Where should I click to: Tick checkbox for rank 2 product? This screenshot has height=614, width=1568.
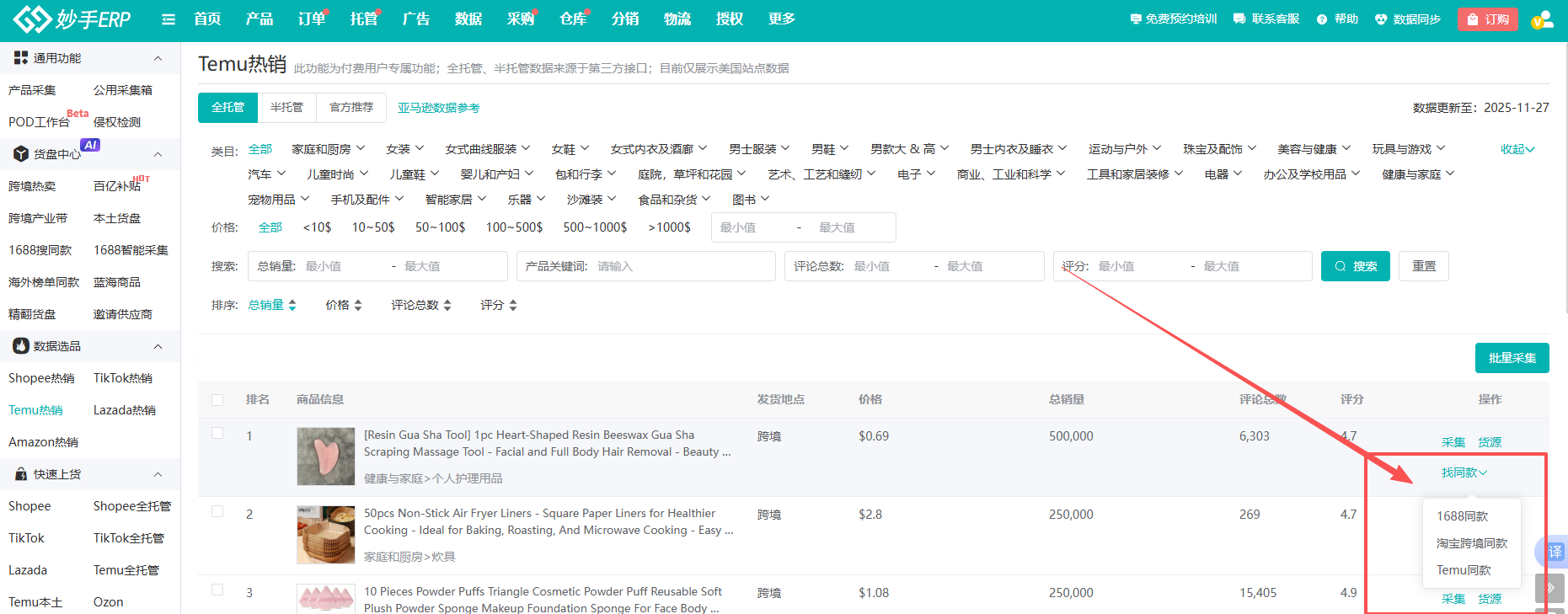(217, 511)
